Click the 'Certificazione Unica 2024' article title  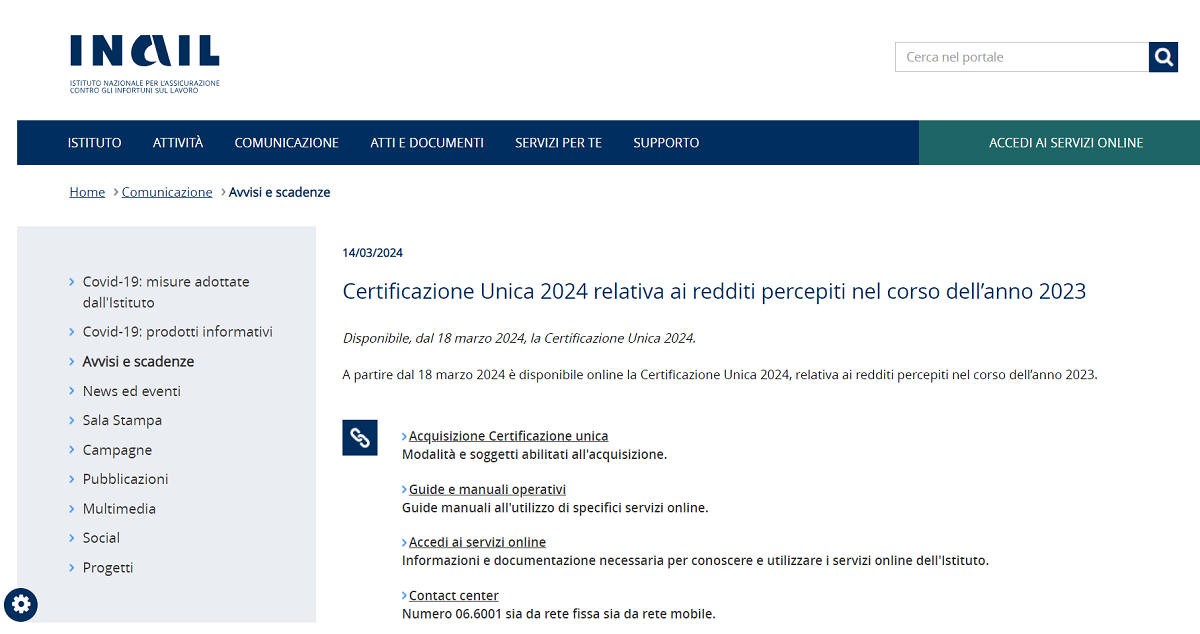tap(714, 292)
